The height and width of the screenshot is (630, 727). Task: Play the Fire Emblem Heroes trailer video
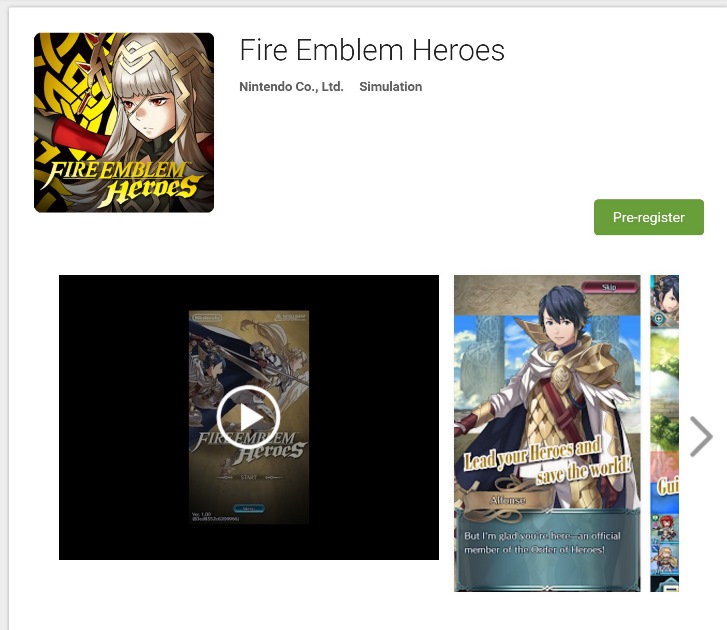(249, 417)
